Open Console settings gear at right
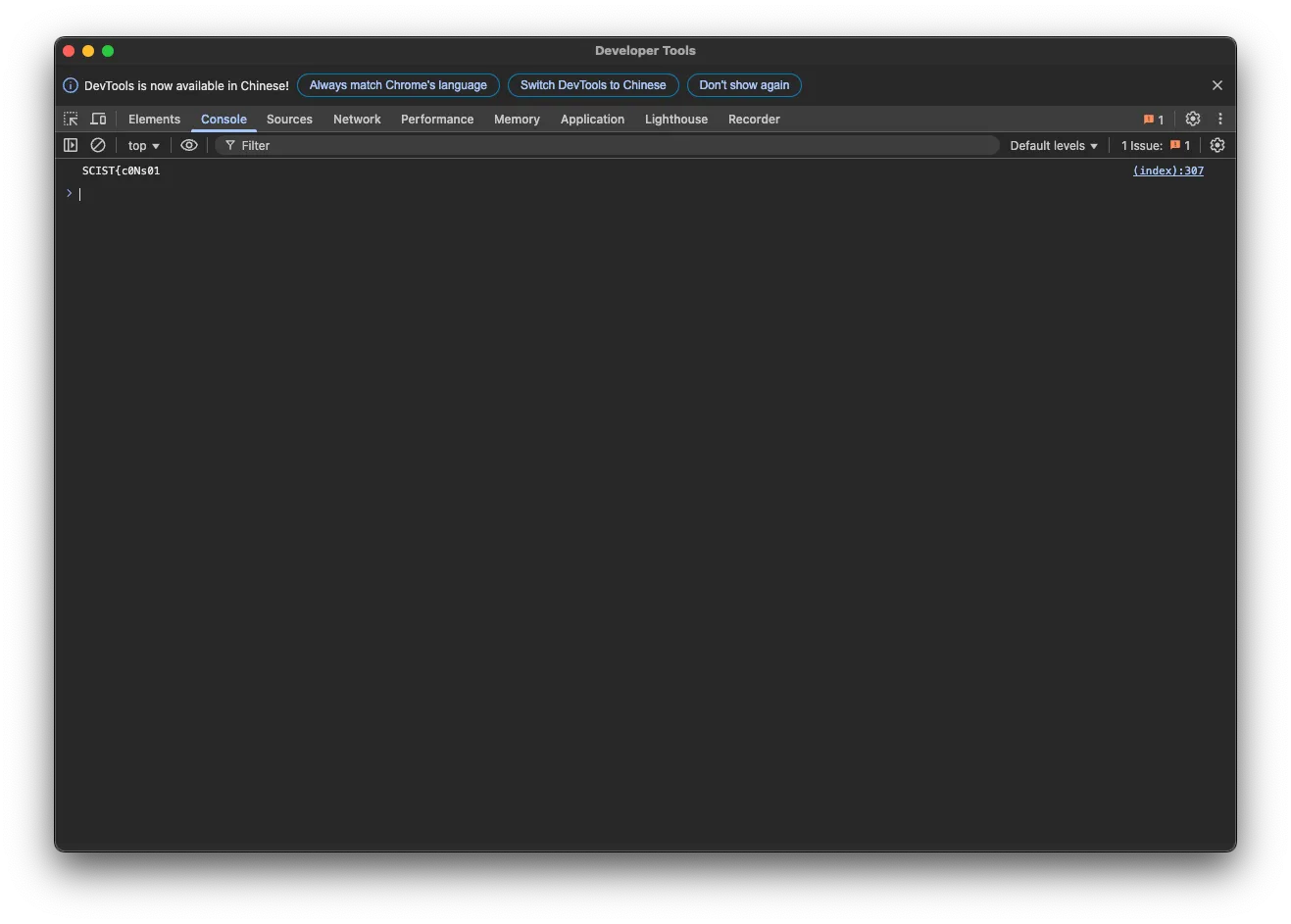 tap(1217, 145)
